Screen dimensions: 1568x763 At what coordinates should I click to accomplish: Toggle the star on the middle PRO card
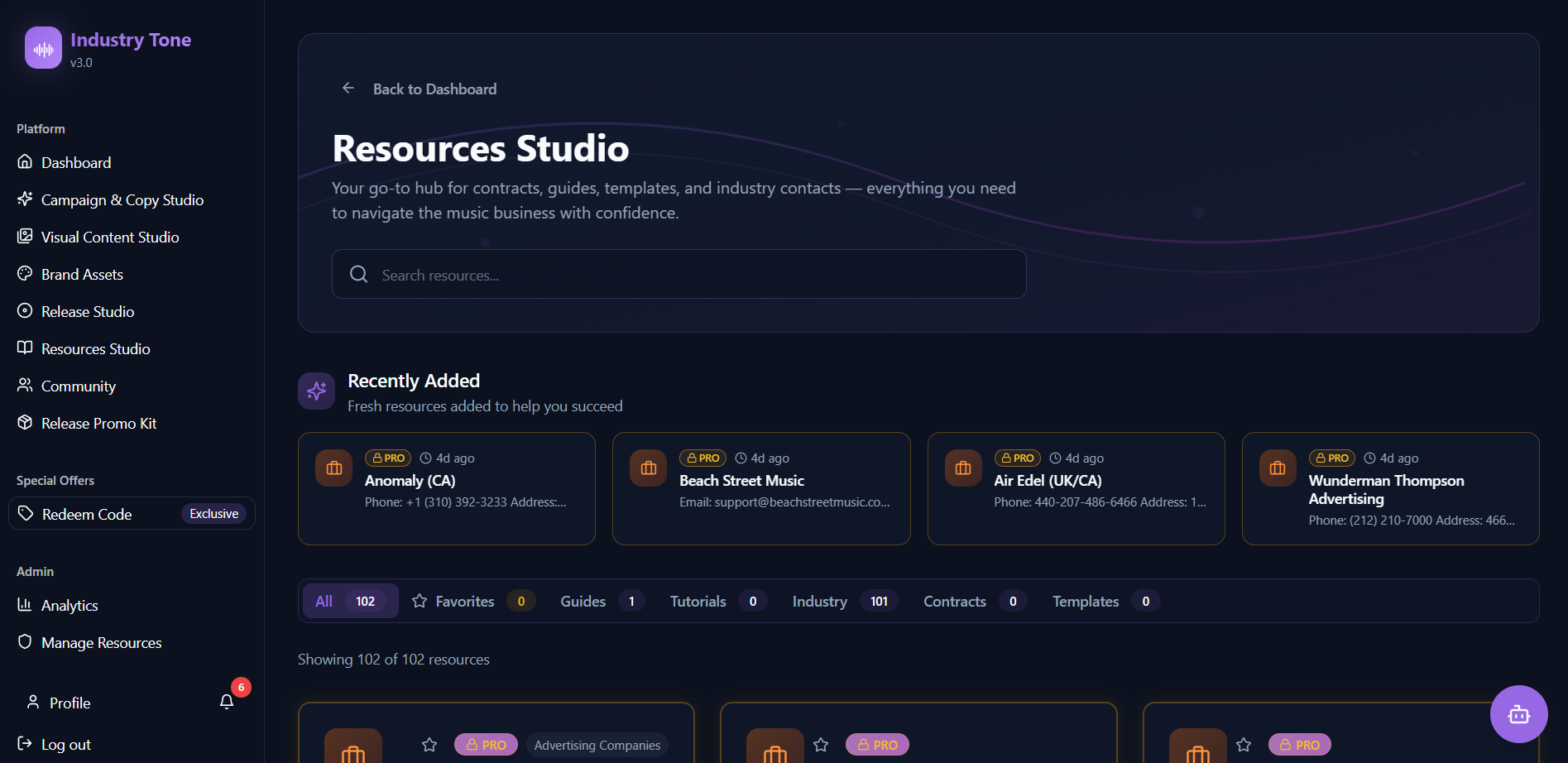821,744
